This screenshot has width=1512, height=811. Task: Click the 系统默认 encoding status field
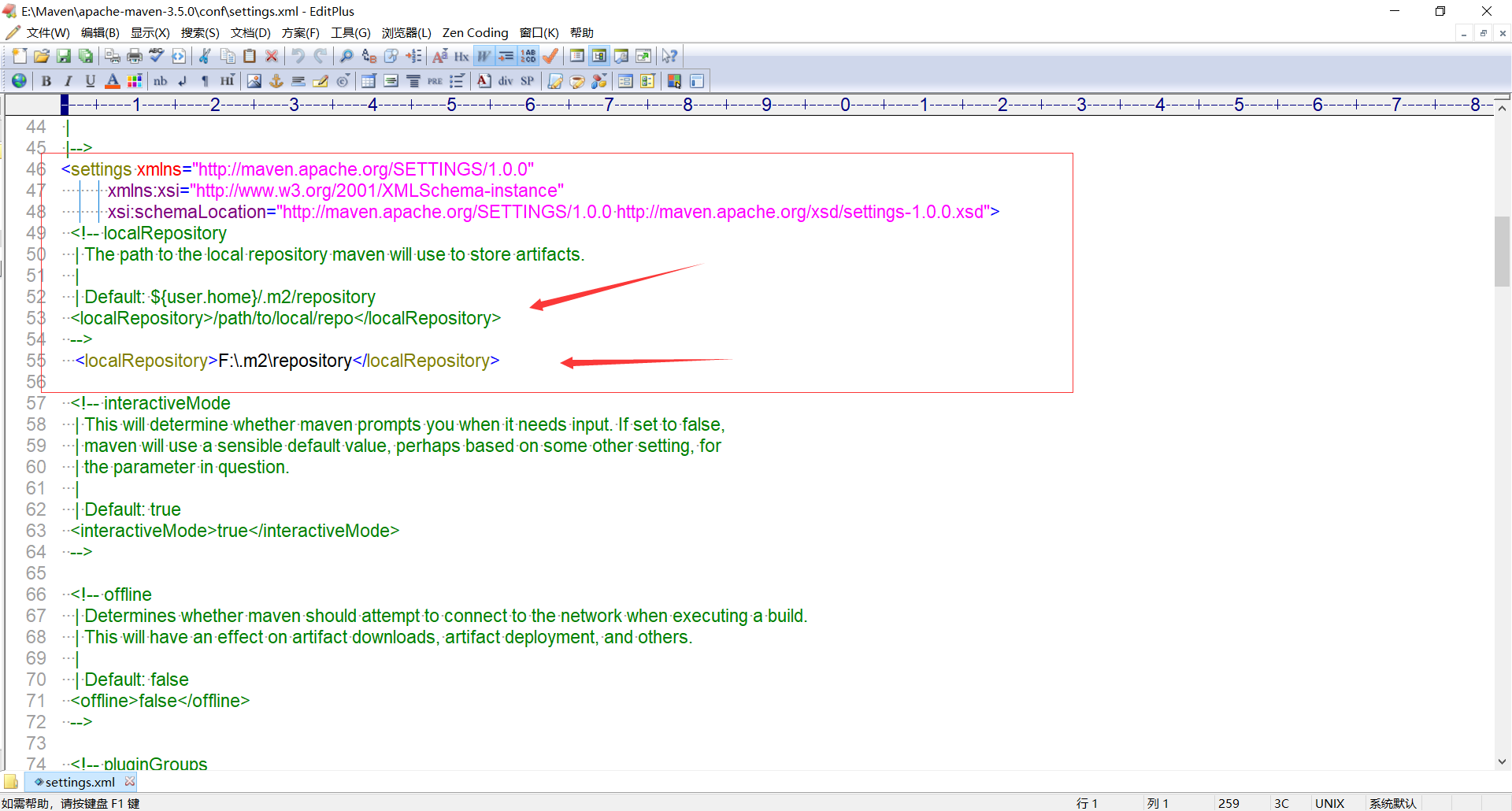point(1392,803)
